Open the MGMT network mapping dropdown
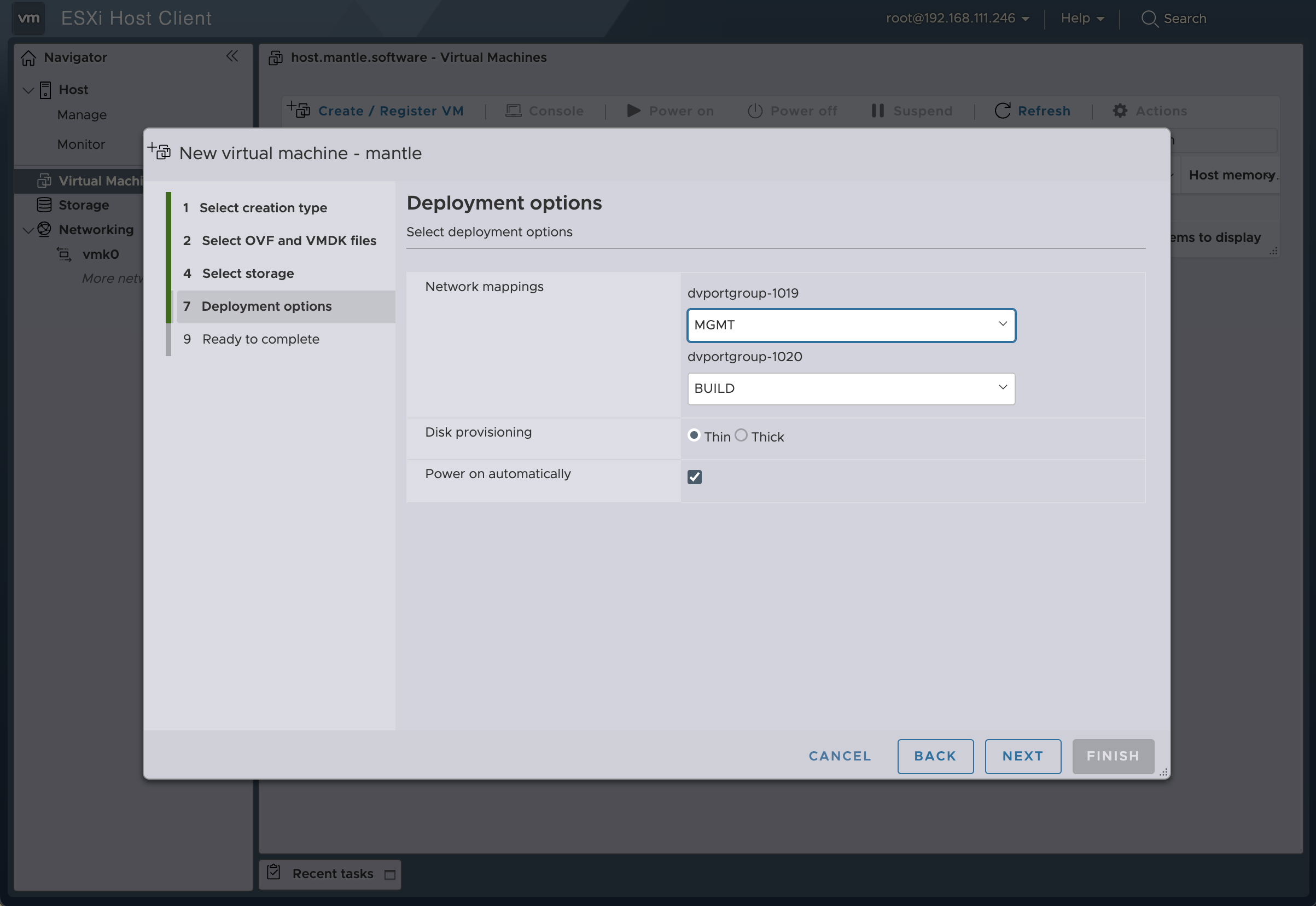This screenshot has width=1316, height=906. [x=851, y=326]
